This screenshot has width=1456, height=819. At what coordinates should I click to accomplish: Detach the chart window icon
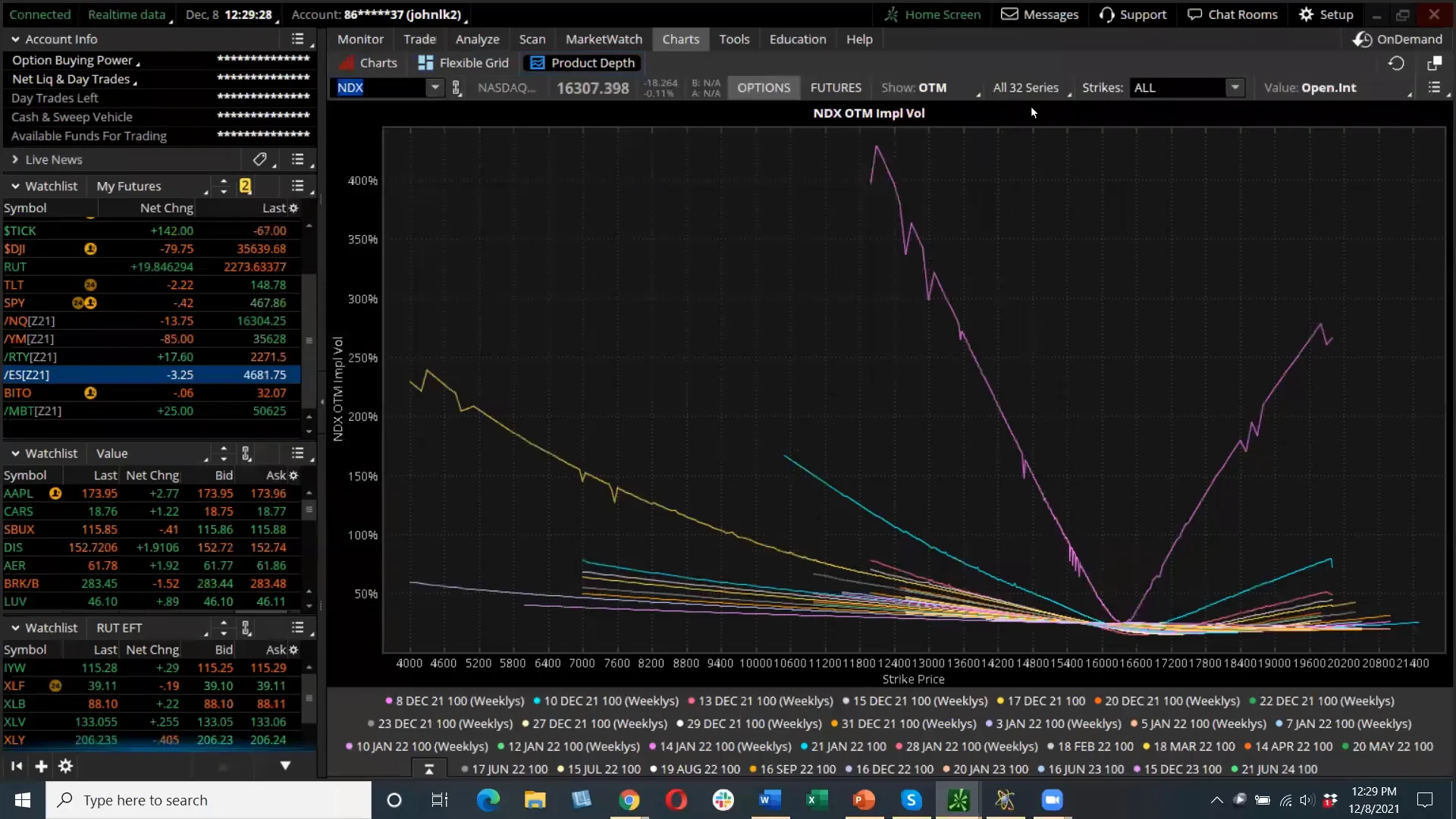pos(1434,64)
